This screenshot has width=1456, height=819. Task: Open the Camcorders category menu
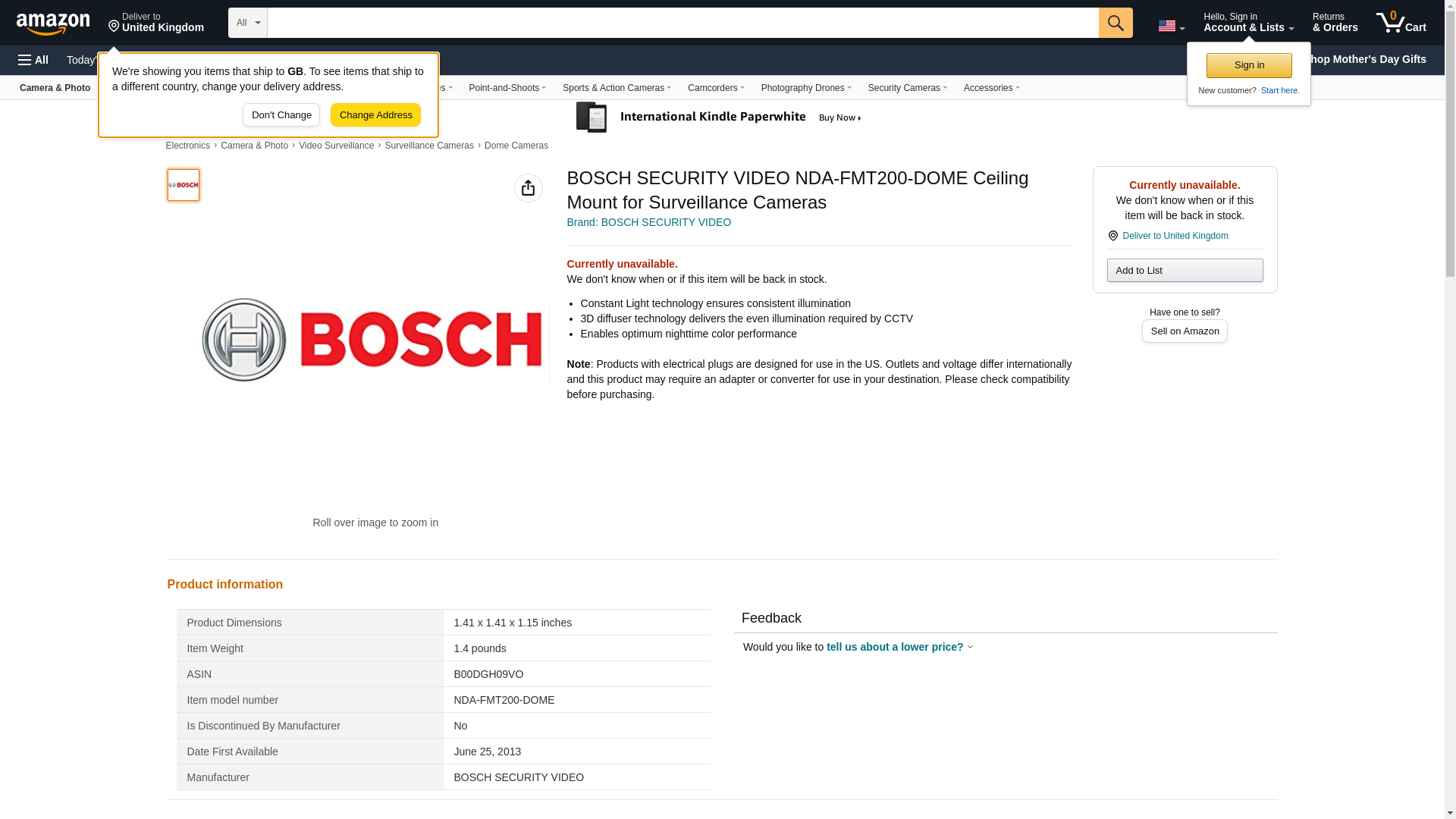715,88
